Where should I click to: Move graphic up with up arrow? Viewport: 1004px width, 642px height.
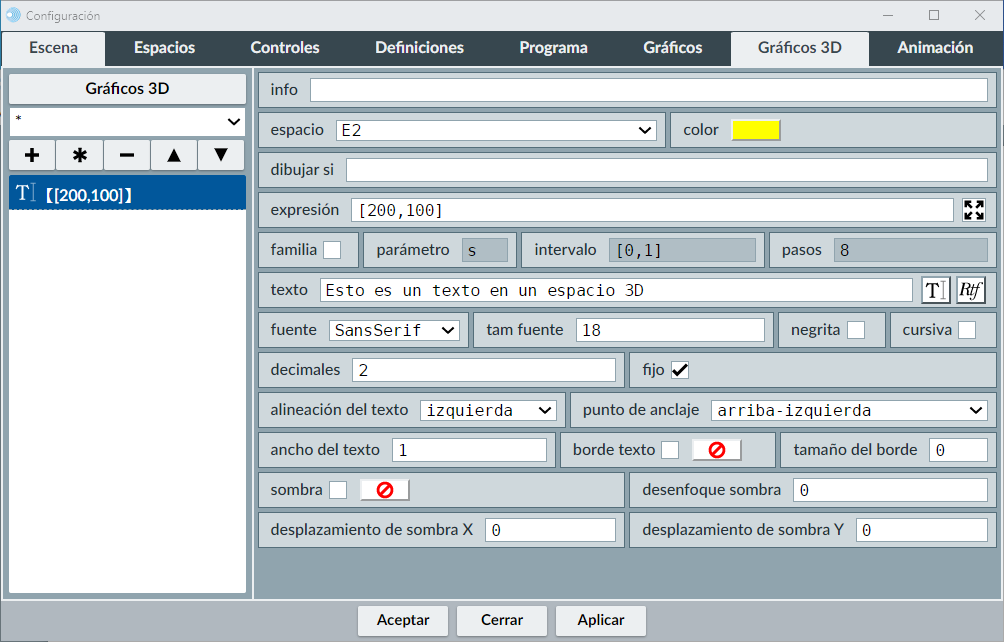pyautogui.click(x=174, y=155)
